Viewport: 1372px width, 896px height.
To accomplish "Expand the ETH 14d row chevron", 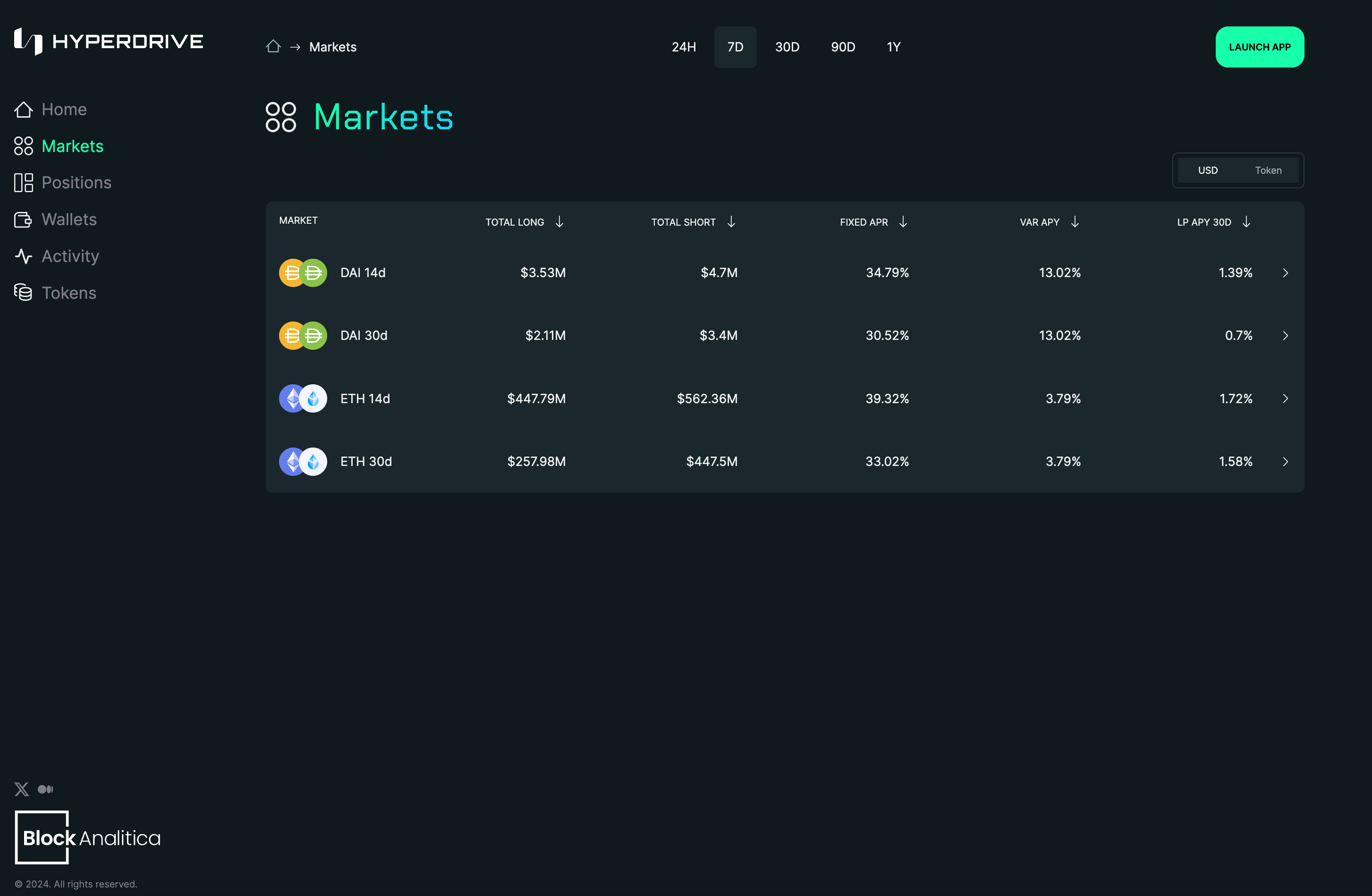I will tap(1285, 398).
